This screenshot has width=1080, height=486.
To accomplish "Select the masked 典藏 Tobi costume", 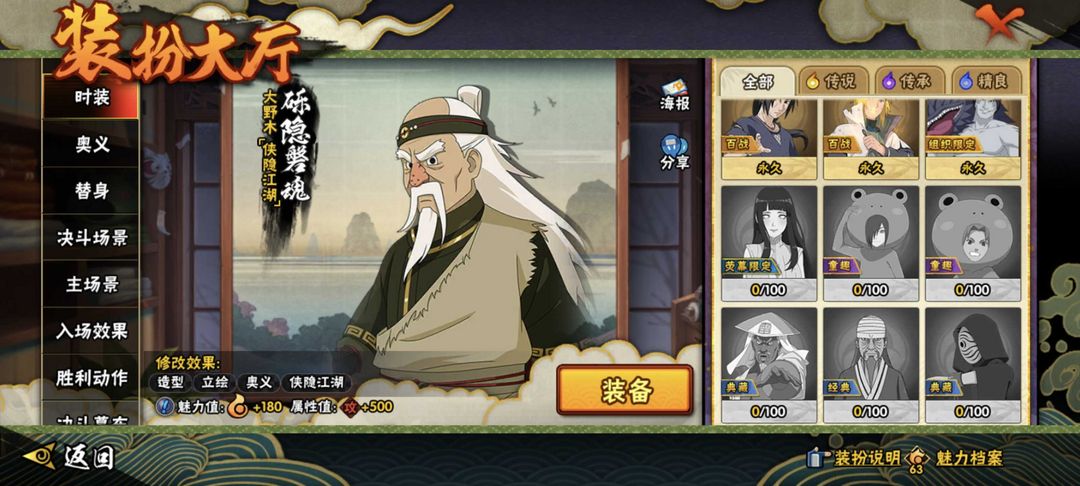I will [x=973, y=365].
